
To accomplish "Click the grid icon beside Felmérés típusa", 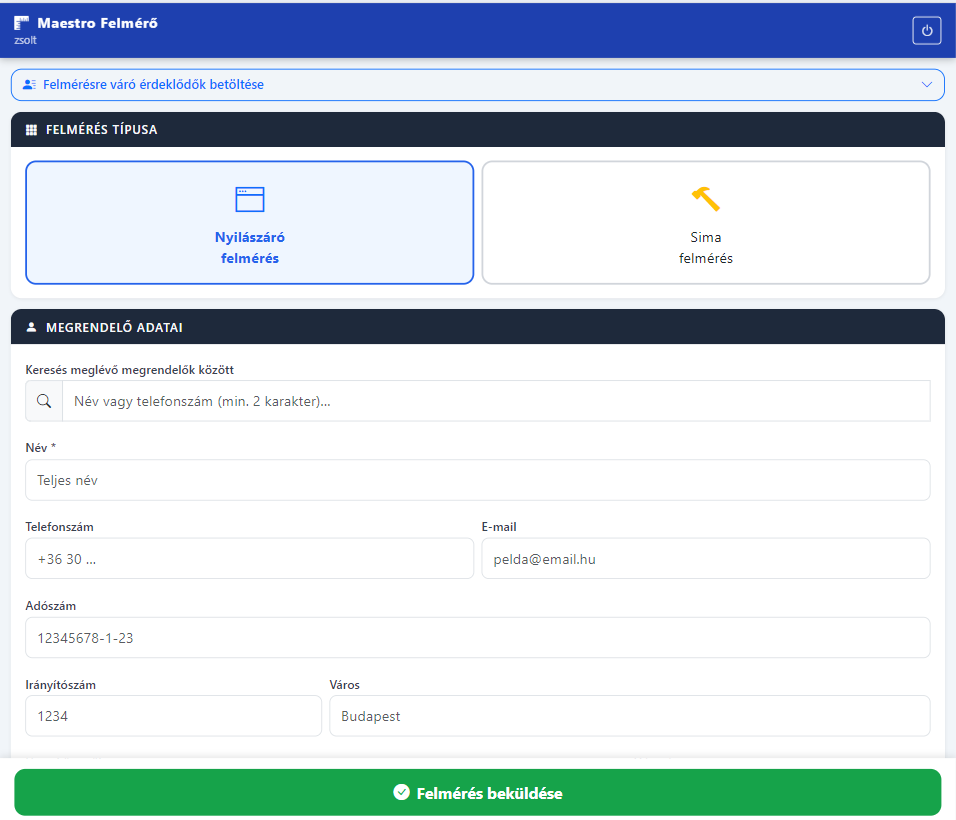I will (31, 130).
